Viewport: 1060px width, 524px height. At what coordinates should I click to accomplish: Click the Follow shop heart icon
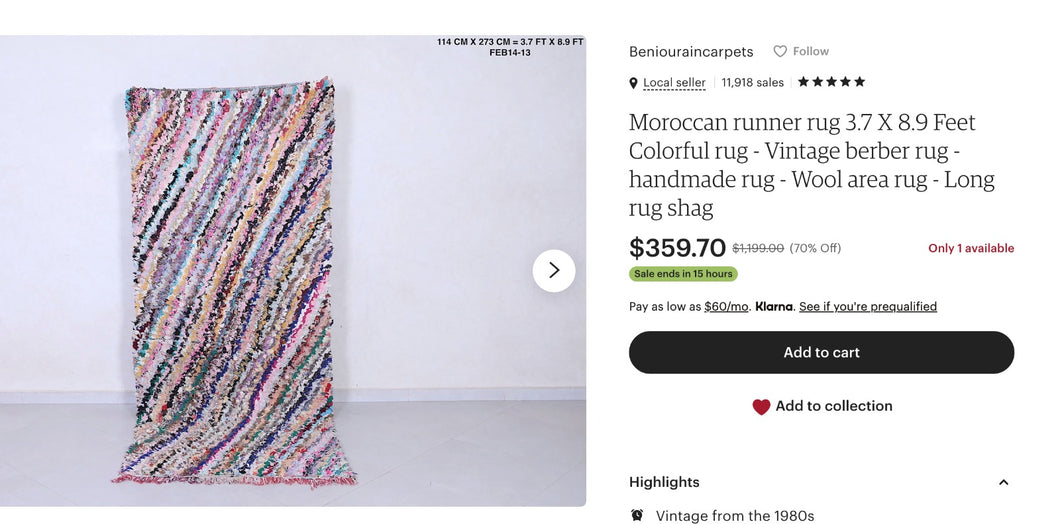coord(780,52)
